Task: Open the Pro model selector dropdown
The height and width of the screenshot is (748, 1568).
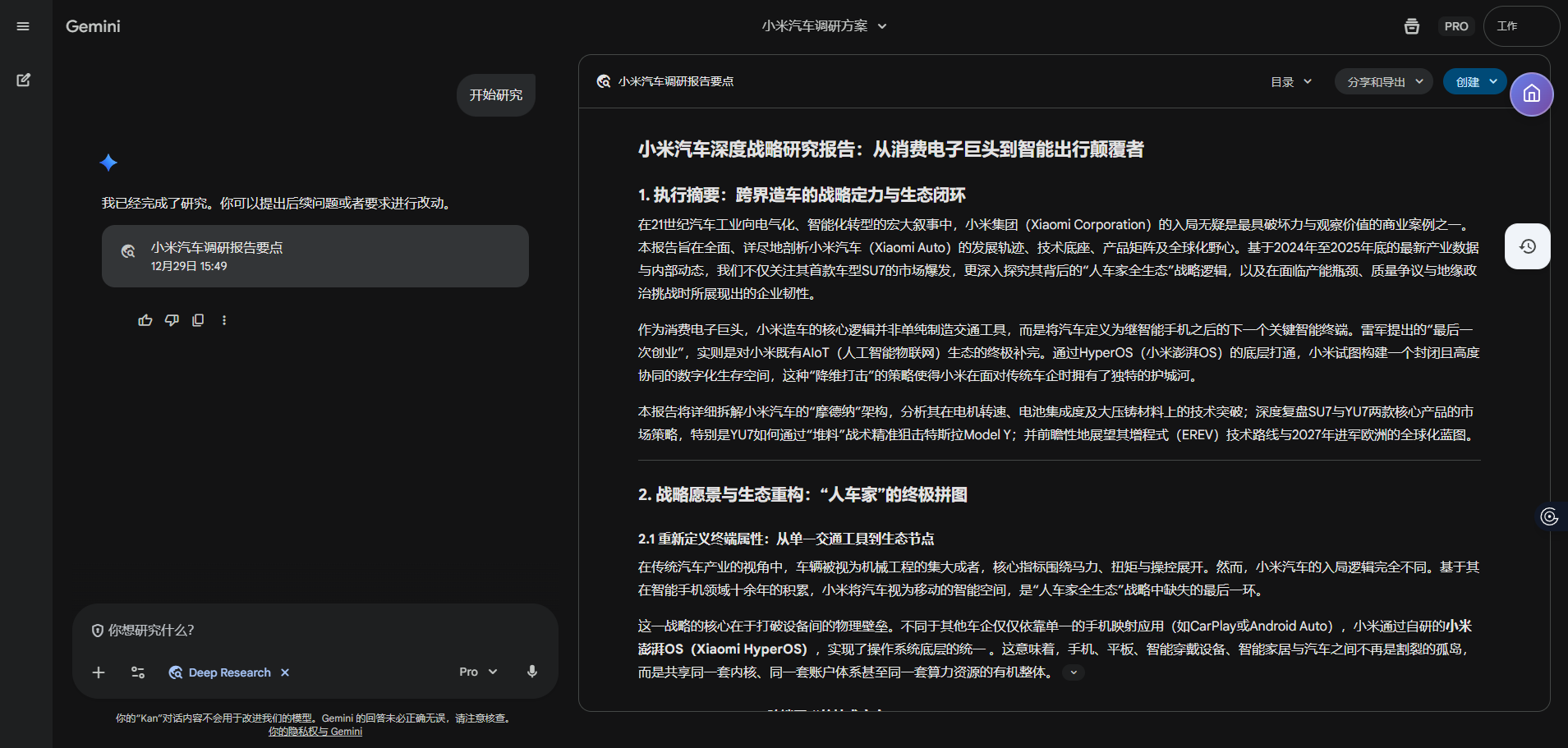Action: point(478,672)
